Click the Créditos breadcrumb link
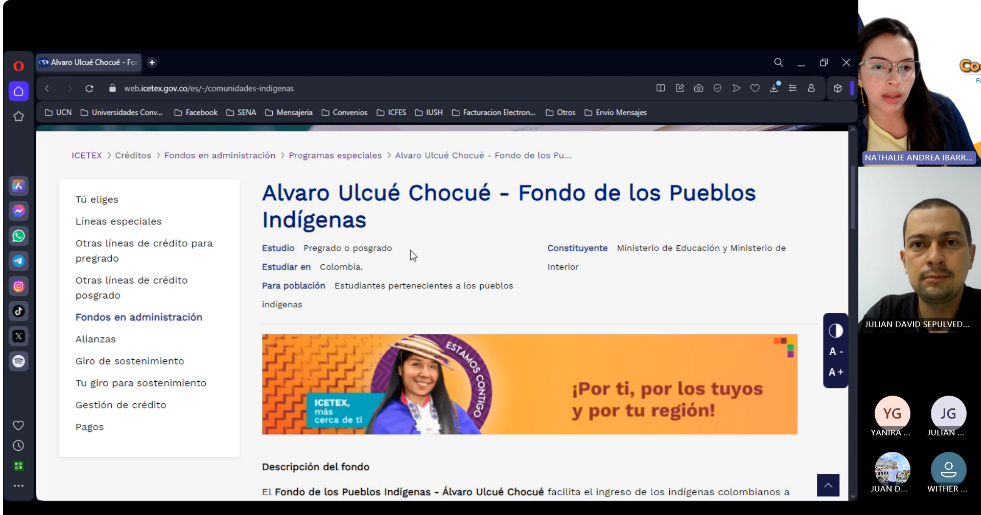 click(x=133, y=155)
